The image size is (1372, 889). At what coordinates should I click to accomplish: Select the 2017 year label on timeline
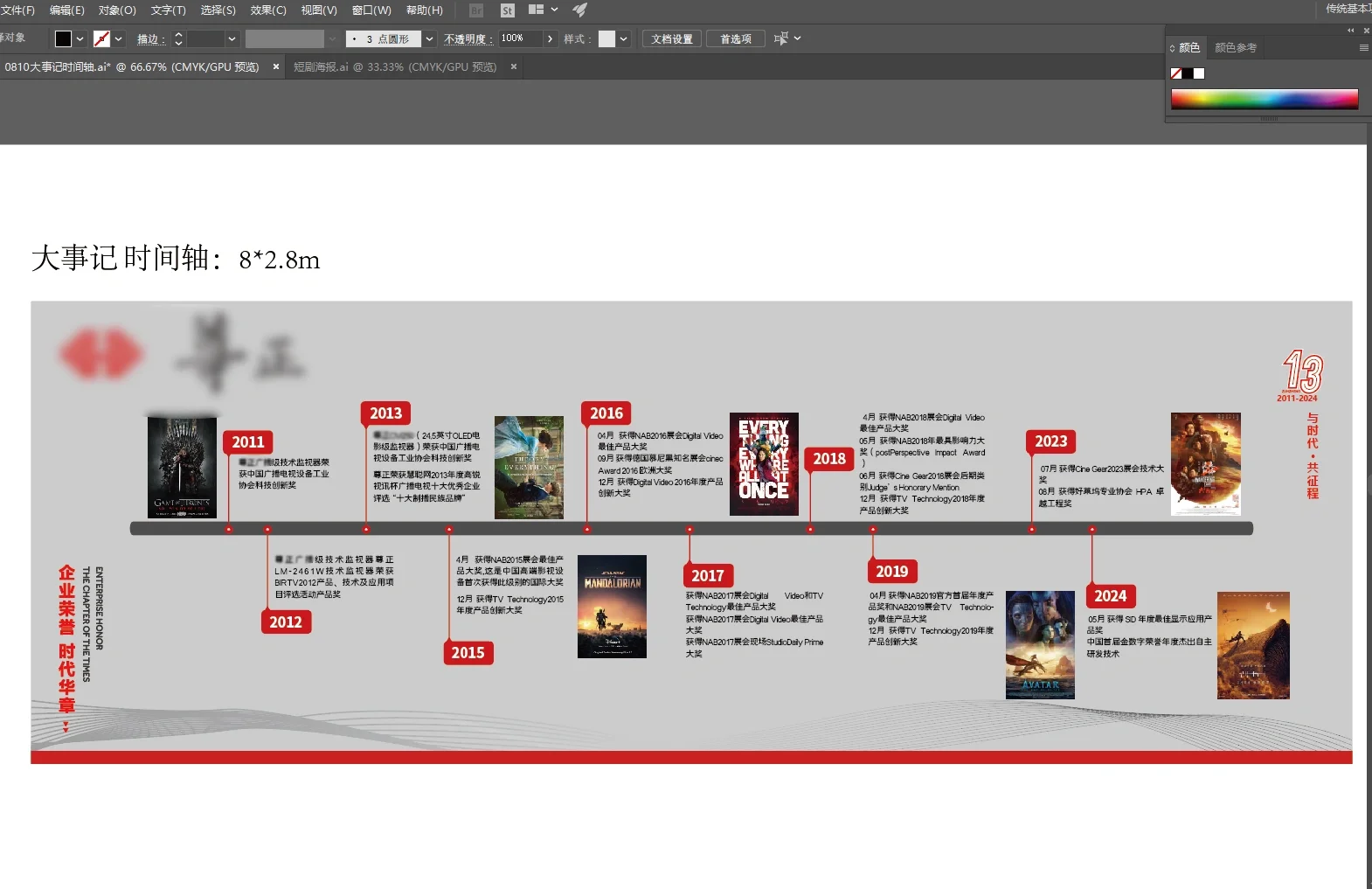click(x=708, y=576)
